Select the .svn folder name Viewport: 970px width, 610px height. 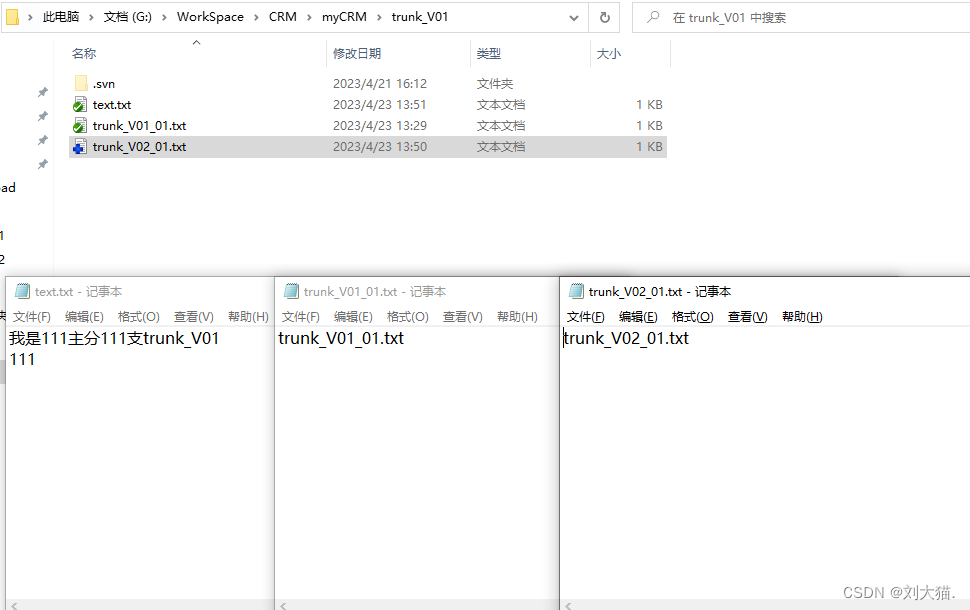(104, 84)
